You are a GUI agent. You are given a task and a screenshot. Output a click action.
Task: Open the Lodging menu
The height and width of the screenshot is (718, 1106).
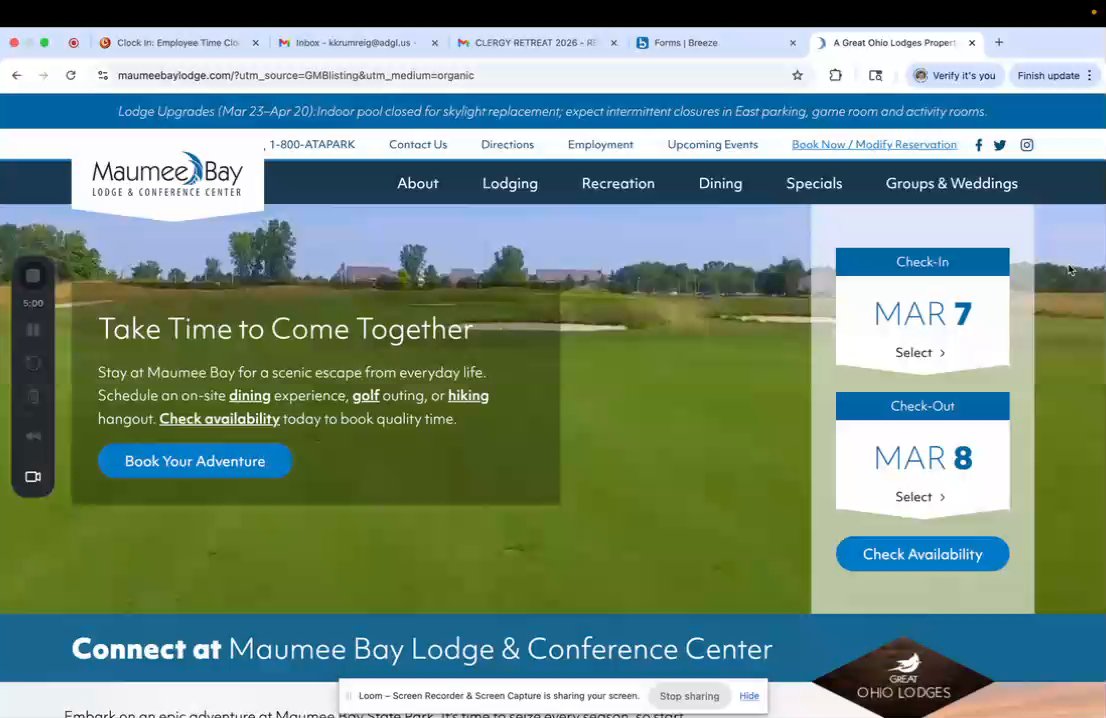510,183
